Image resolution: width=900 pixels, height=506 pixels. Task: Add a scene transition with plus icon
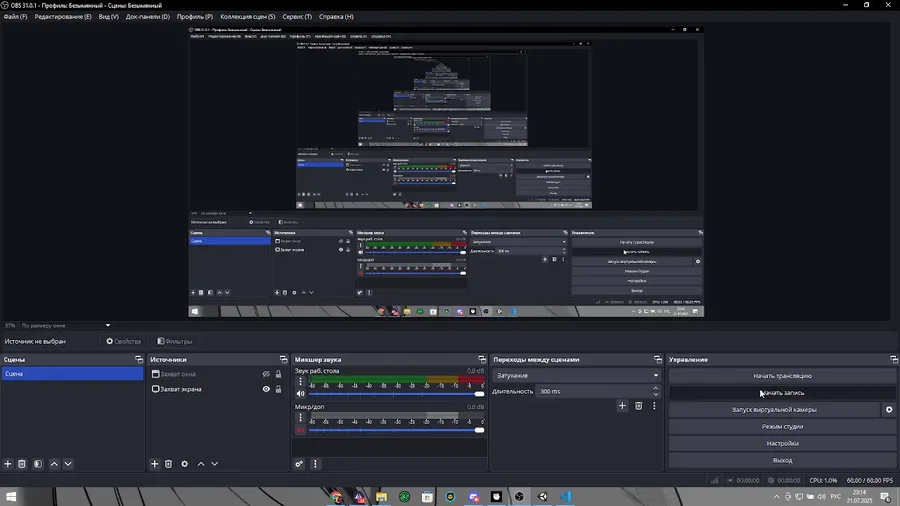(x=622, y=406)
